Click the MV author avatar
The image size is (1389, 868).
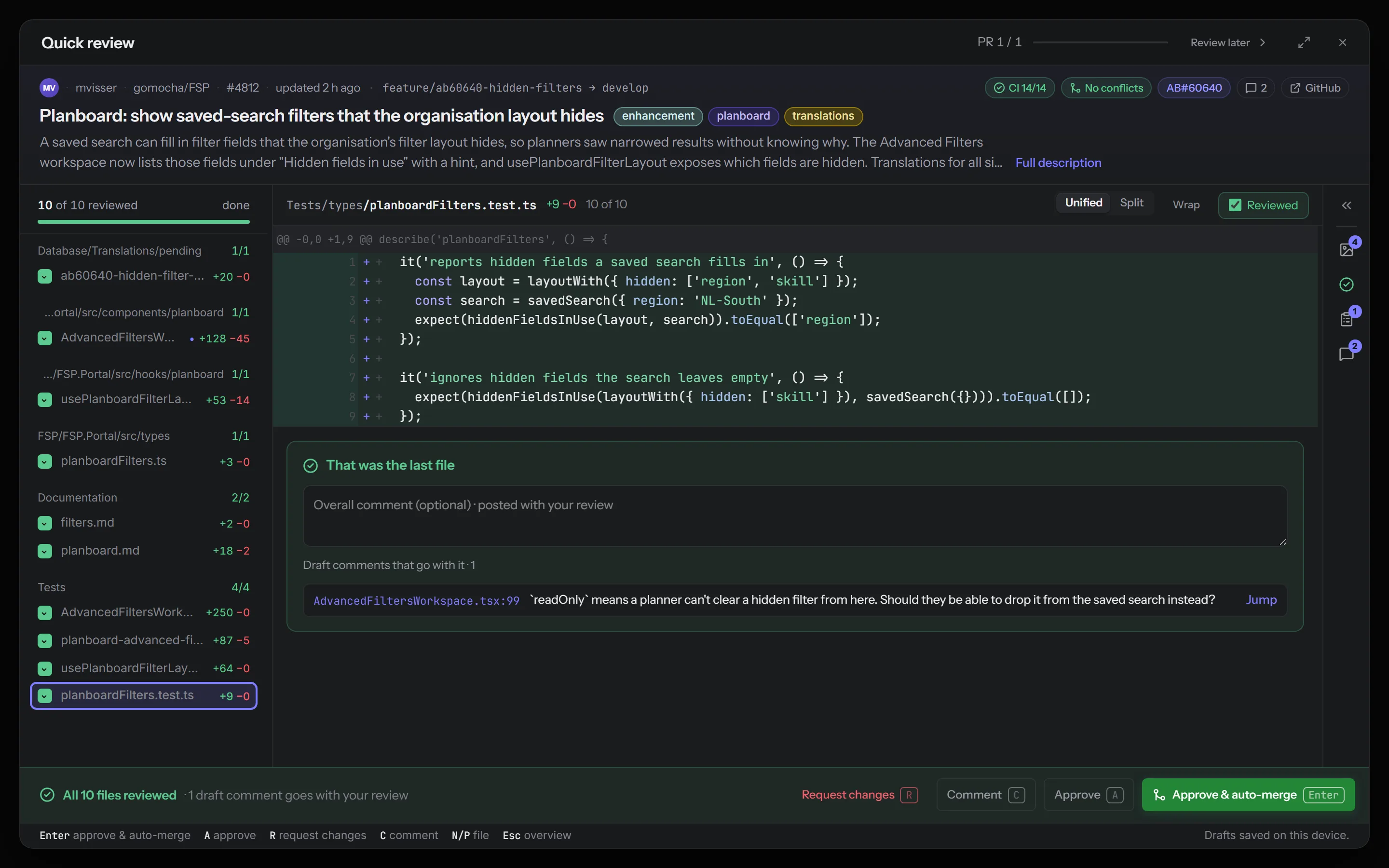tap(49, 88)
